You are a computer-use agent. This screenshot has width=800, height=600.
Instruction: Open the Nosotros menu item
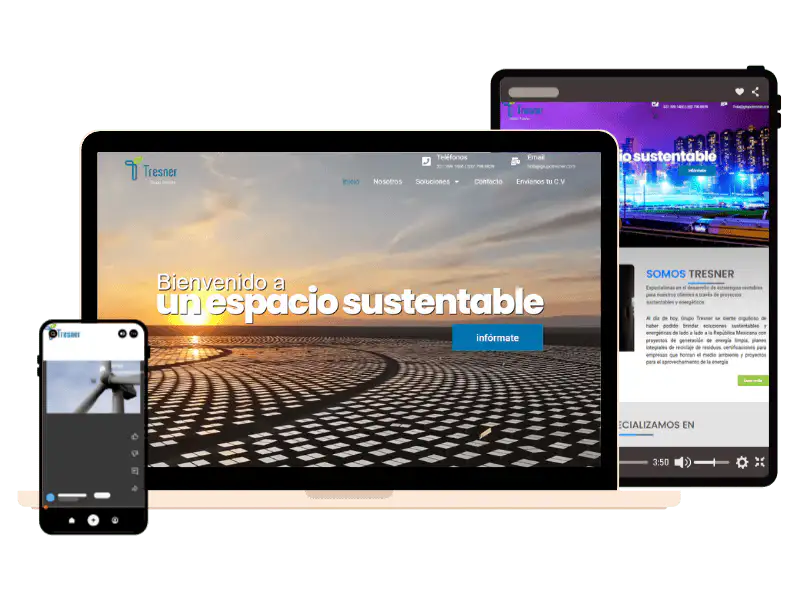point(387,182)
